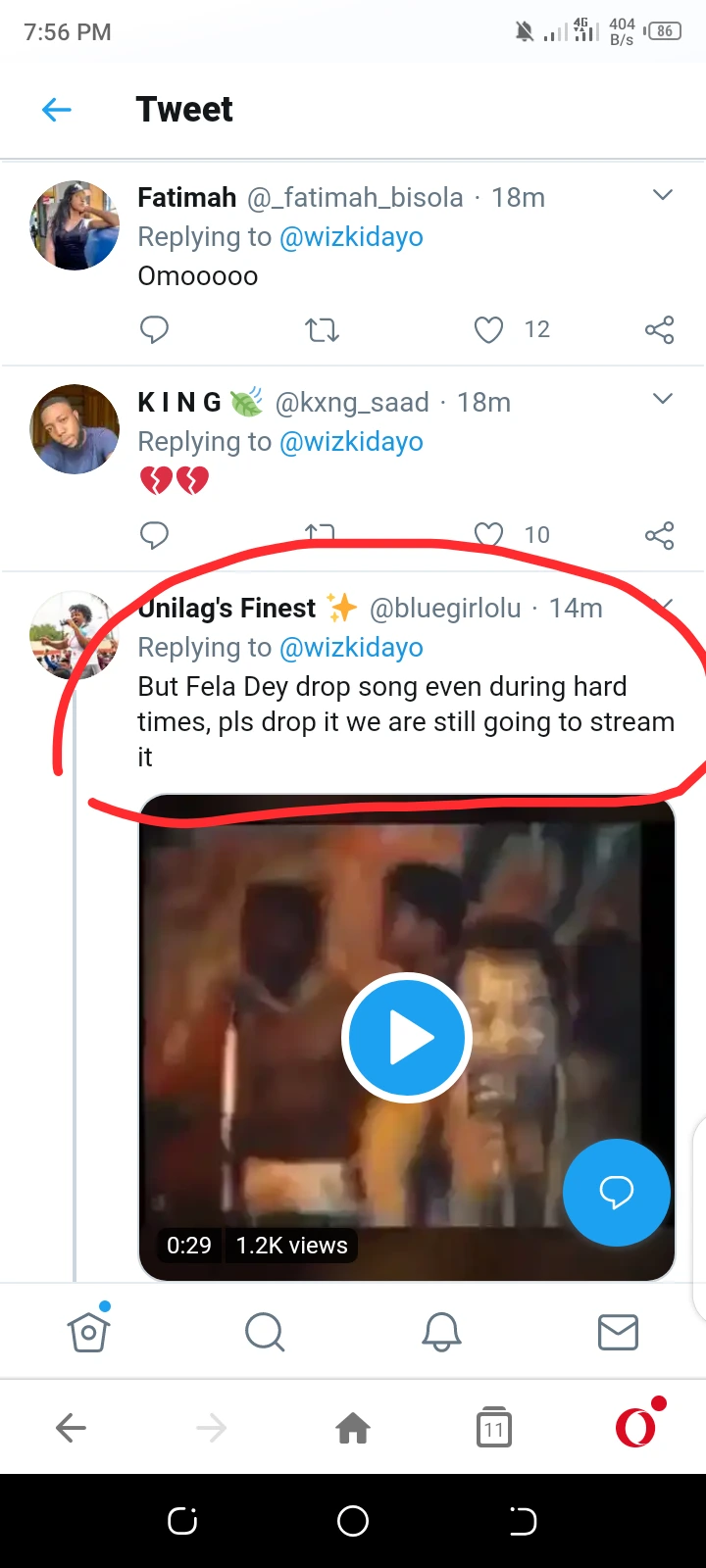The image size is (706, 1568).
Task: View Fatimah's profile picture
Action: click(x=75, y=225)
